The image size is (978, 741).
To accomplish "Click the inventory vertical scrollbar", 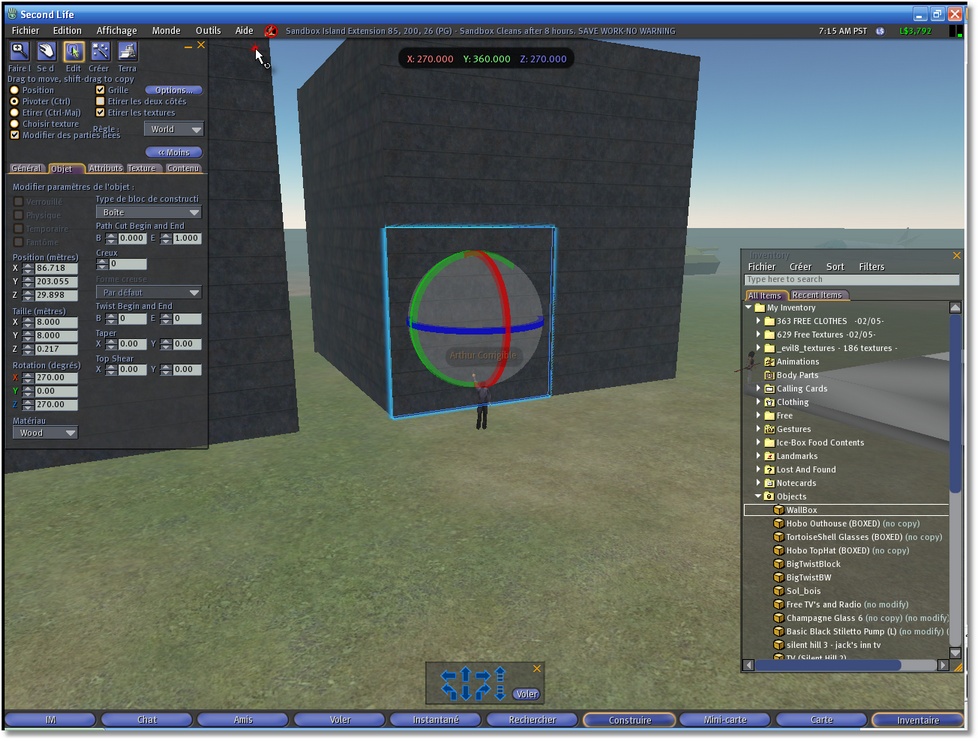I will [x=955, y=402].
